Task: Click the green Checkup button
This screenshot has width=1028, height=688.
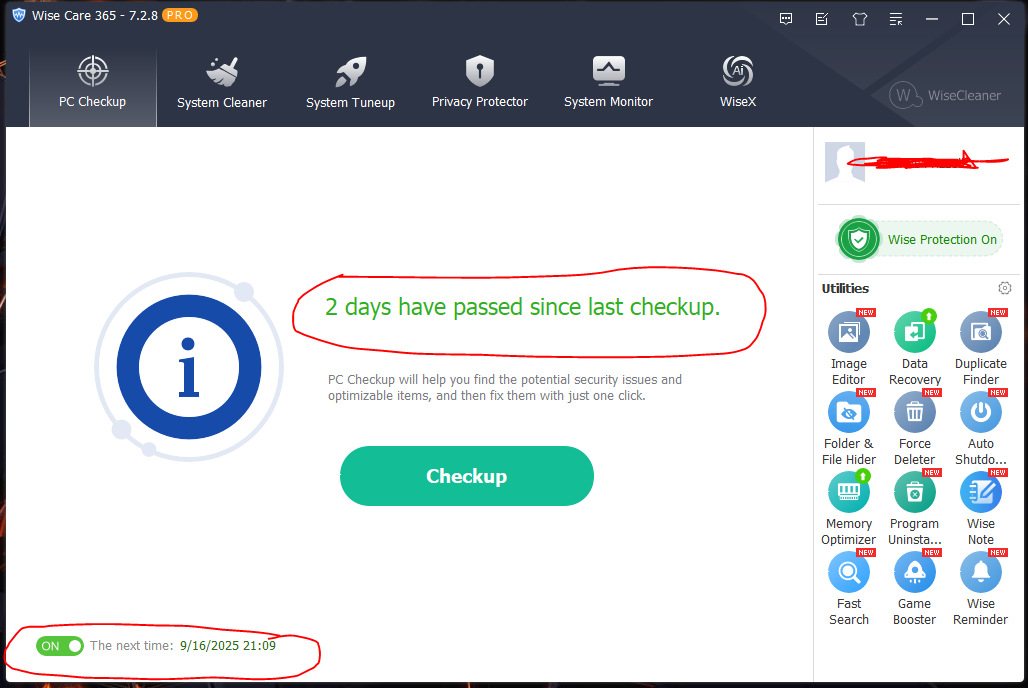Action: [466, 476]
